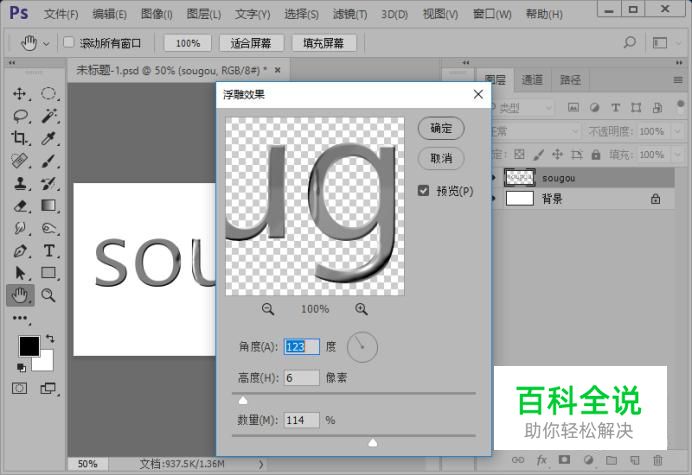692x475 pixels.
Task: Delete layer with trash icon
Action: pos(658,460)
